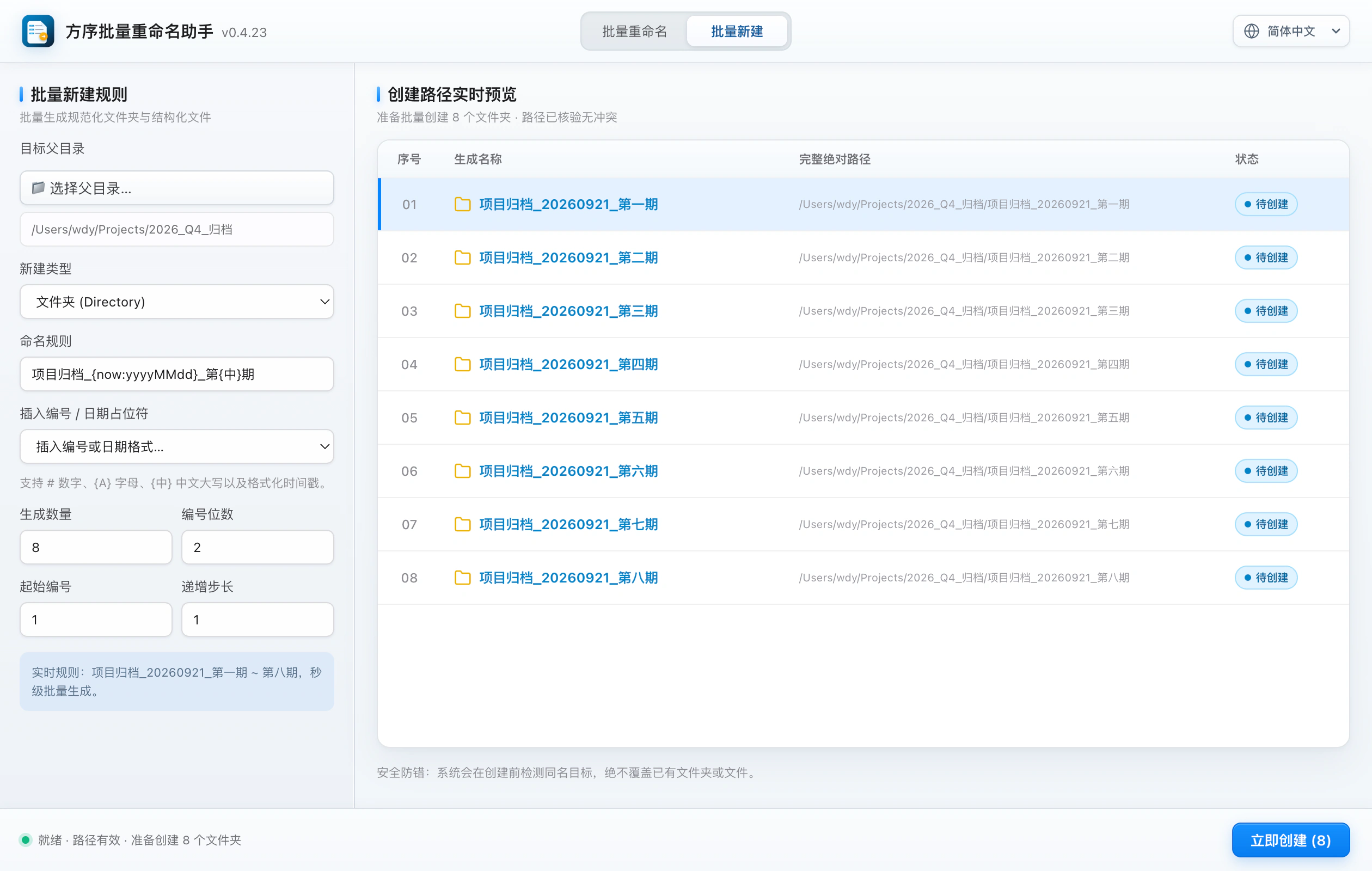Image resolution: width=1372 pixels, height=871 pixels.
Task: Click the 递增步长 input field
Action: (258, 620)
